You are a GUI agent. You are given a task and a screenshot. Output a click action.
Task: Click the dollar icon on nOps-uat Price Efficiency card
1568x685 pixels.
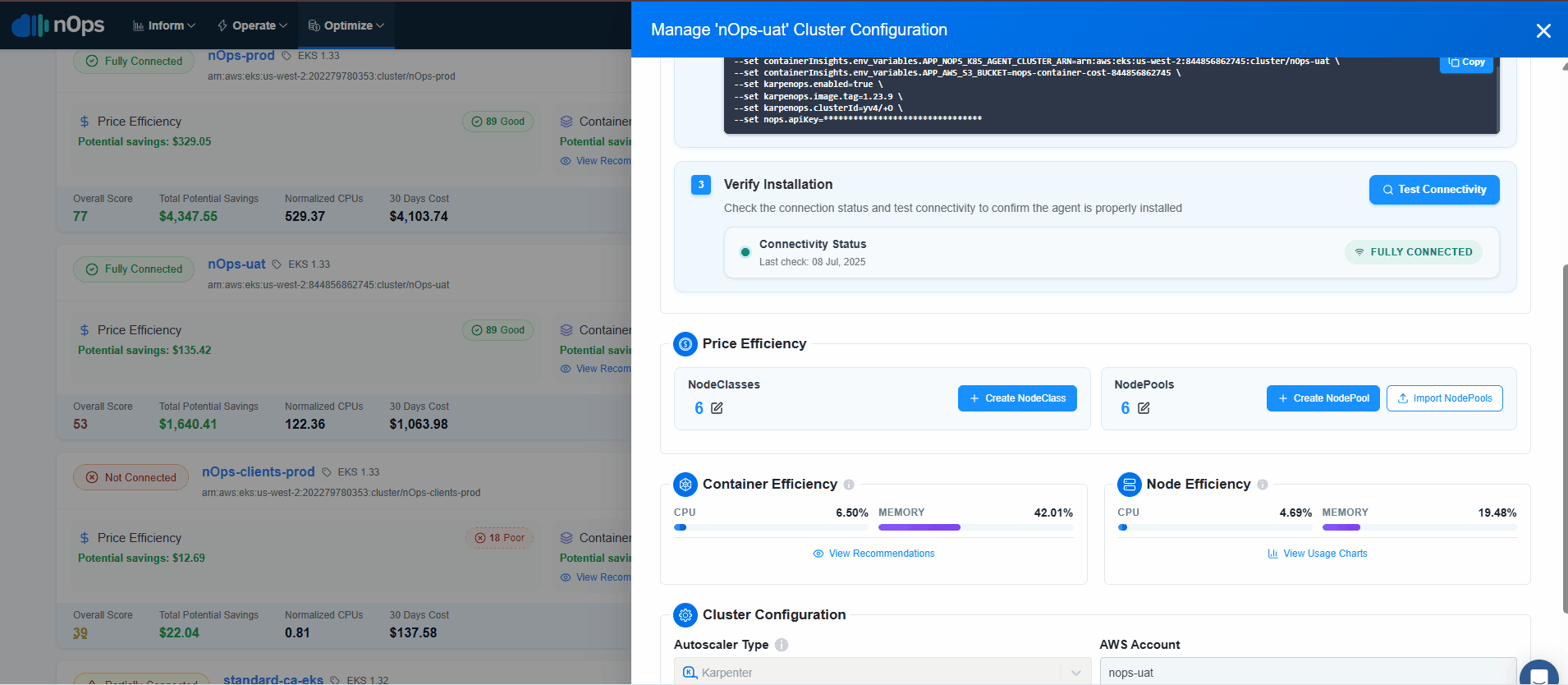tap(85, 330)
